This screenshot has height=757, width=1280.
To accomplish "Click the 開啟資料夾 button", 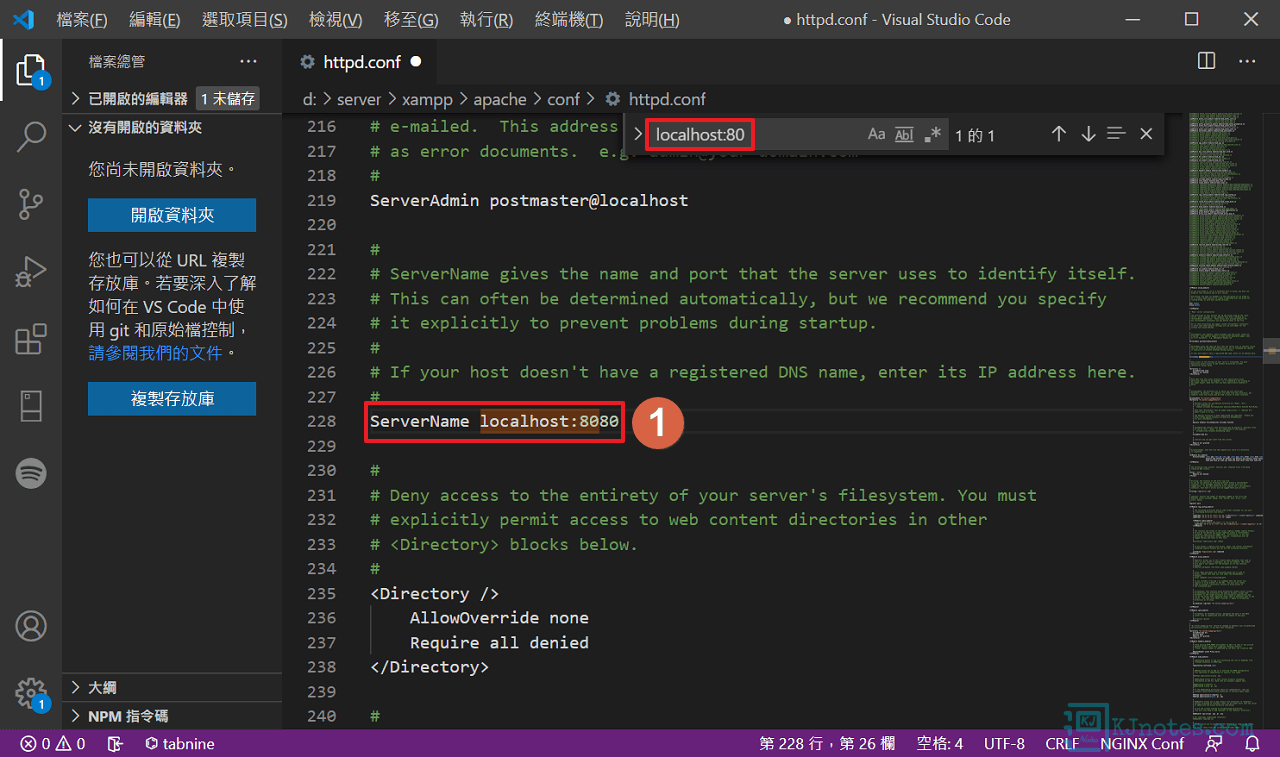I will (x=172, y=215).
